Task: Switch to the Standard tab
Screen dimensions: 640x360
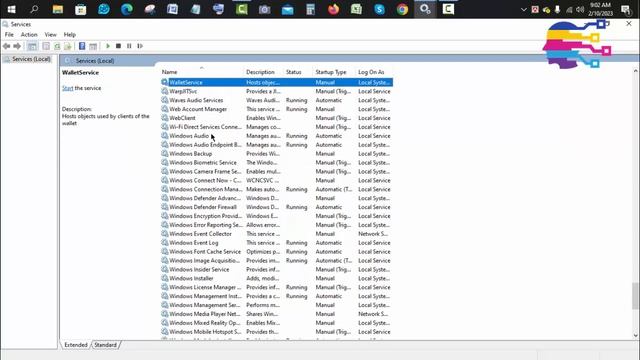Action: [105, 345]
